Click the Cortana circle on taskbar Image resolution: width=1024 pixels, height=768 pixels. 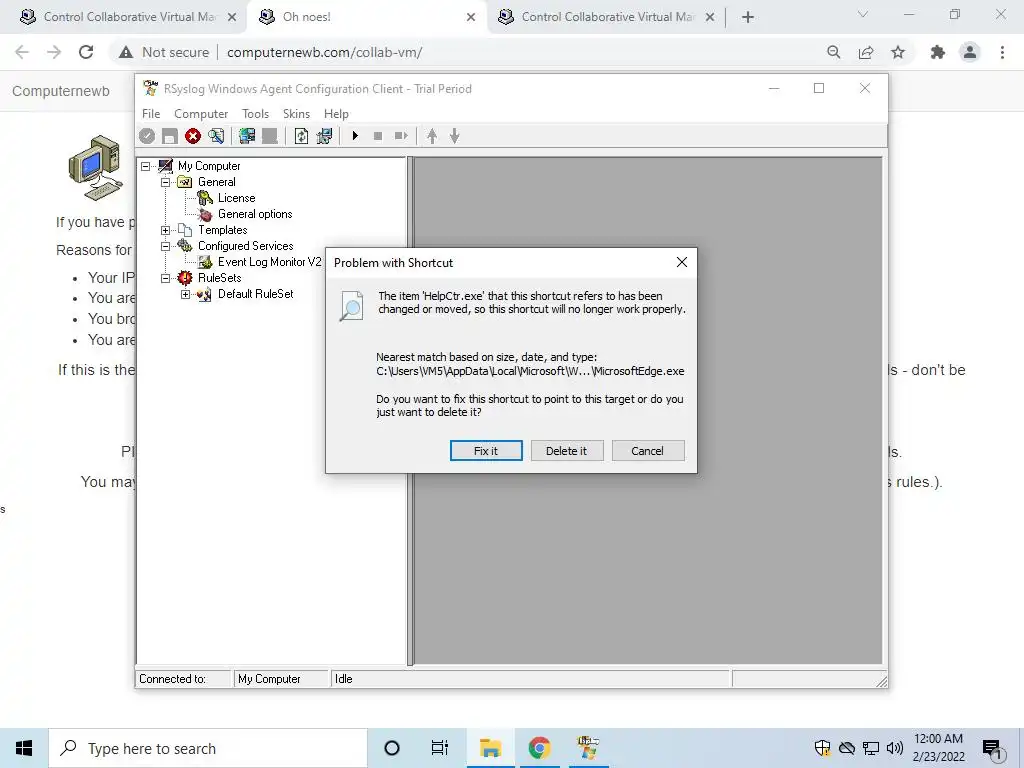(x=392, y=748)
